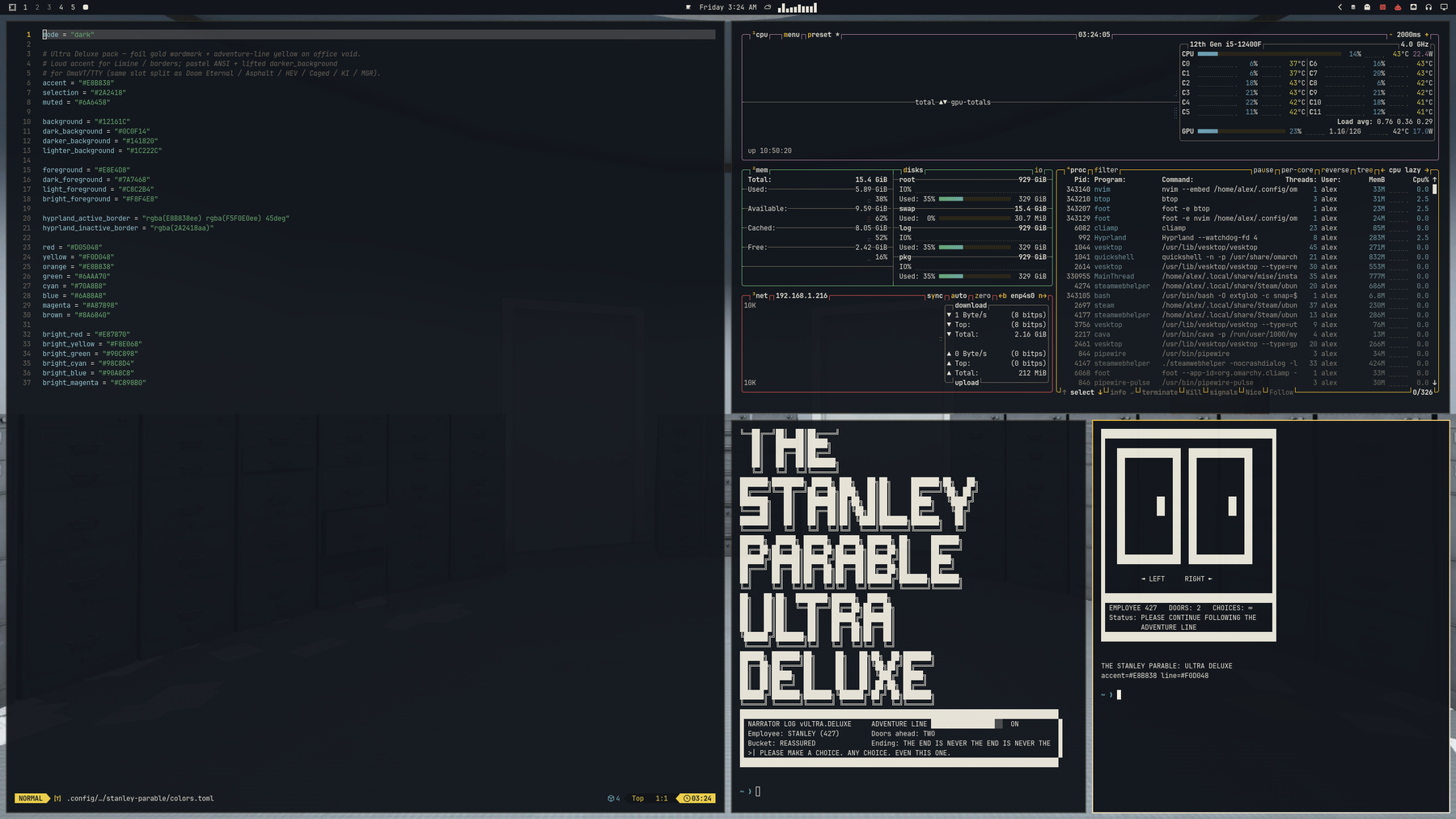Select nvim process row 343140
Screen dimensions: 1456x819
(x=1246, y=189)
